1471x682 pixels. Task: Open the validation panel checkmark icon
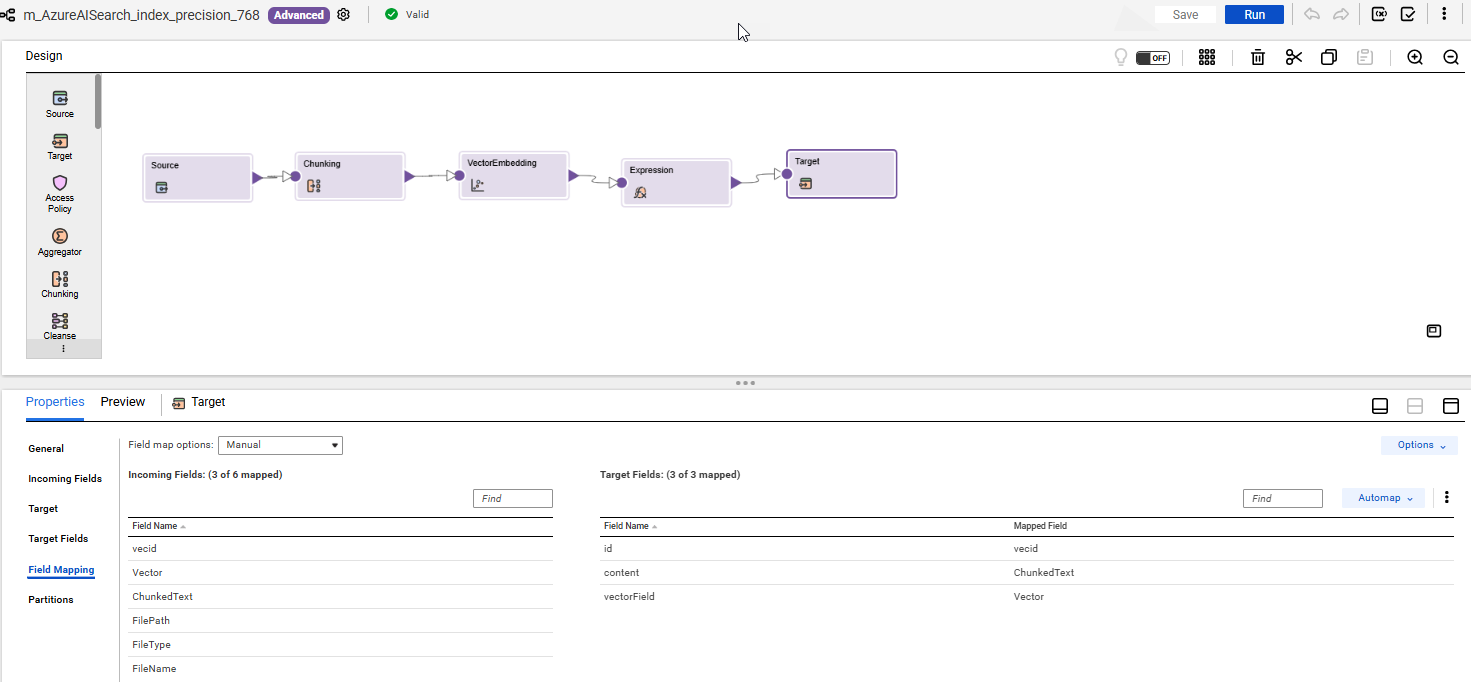[x=1408, y=15]
